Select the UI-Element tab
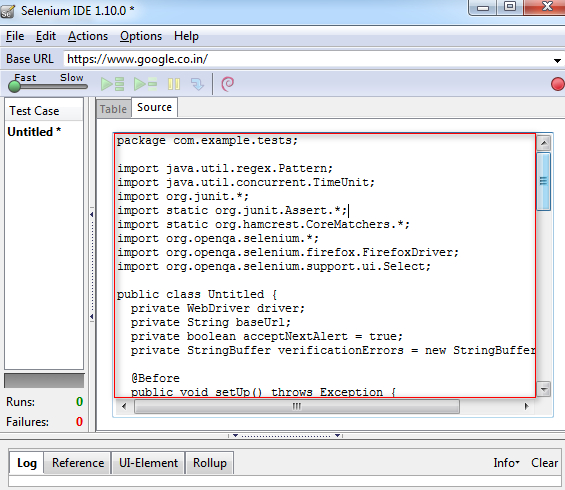 [148, 463]
